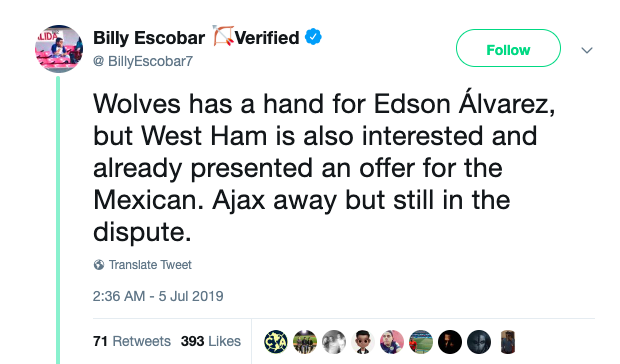This screenshot has height=364, width=620.
Task: Open the 2:36 AM - 5 Jul 2019 timestamp
Action: tap(158, 296)
